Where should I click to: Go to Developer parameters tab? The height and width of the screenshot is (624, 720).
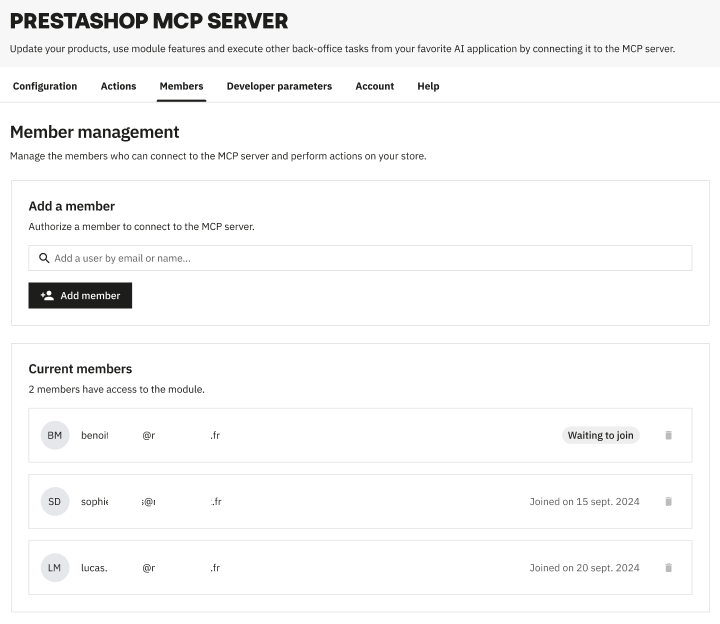tap(279, 86)
